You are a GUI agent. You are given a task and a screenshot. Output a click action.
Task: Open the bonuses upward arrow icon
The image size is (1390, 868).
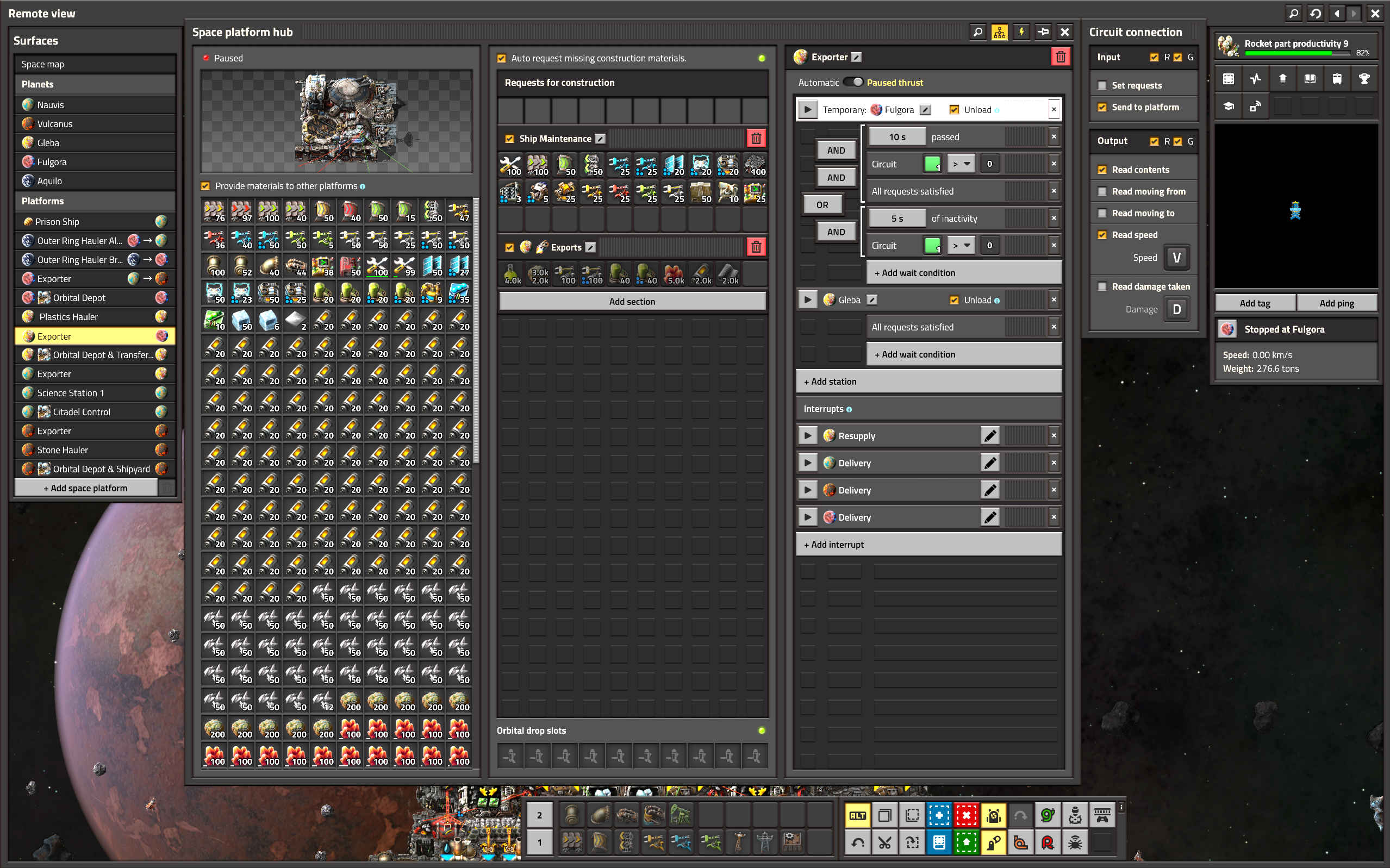(x=1282, y=79)
